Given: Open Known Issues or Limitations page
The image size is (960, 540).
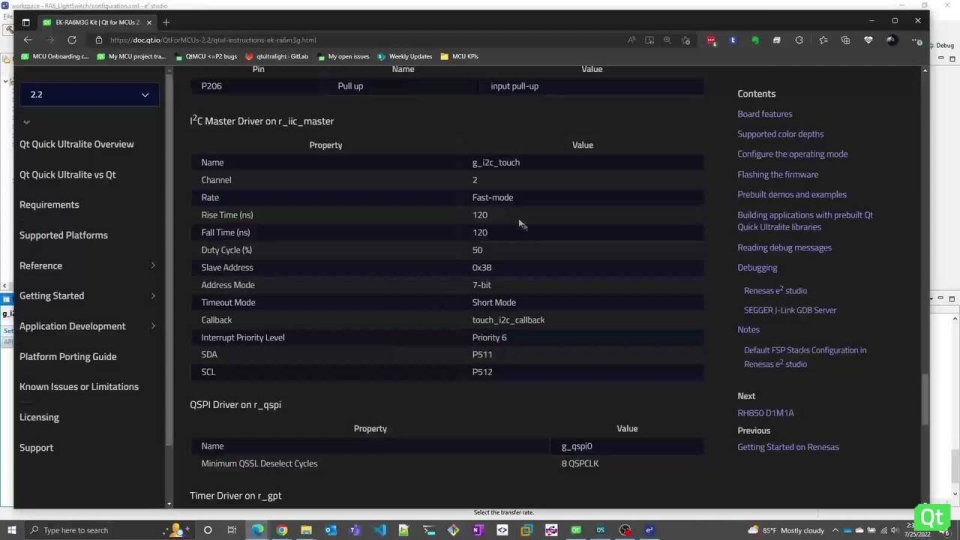Looking at the screenshot, I should tap(79, 387).
